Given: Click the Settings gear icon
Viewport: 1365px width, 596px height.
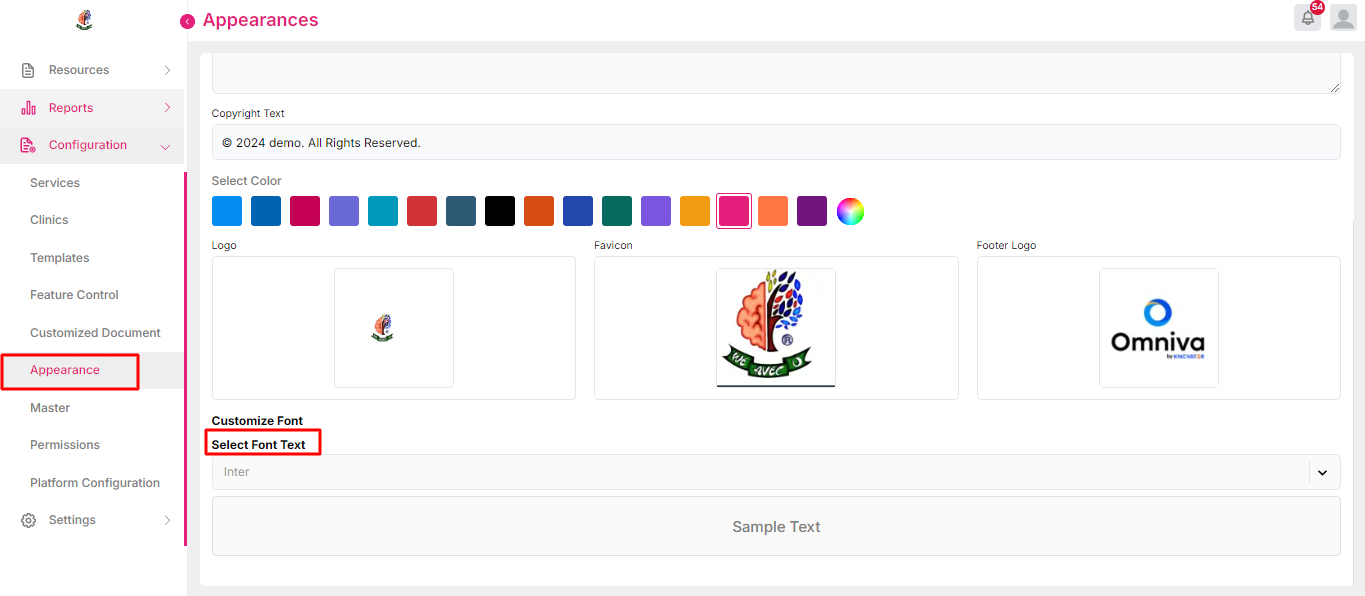Looking at the screenshot, I should [x=28, y=520].
